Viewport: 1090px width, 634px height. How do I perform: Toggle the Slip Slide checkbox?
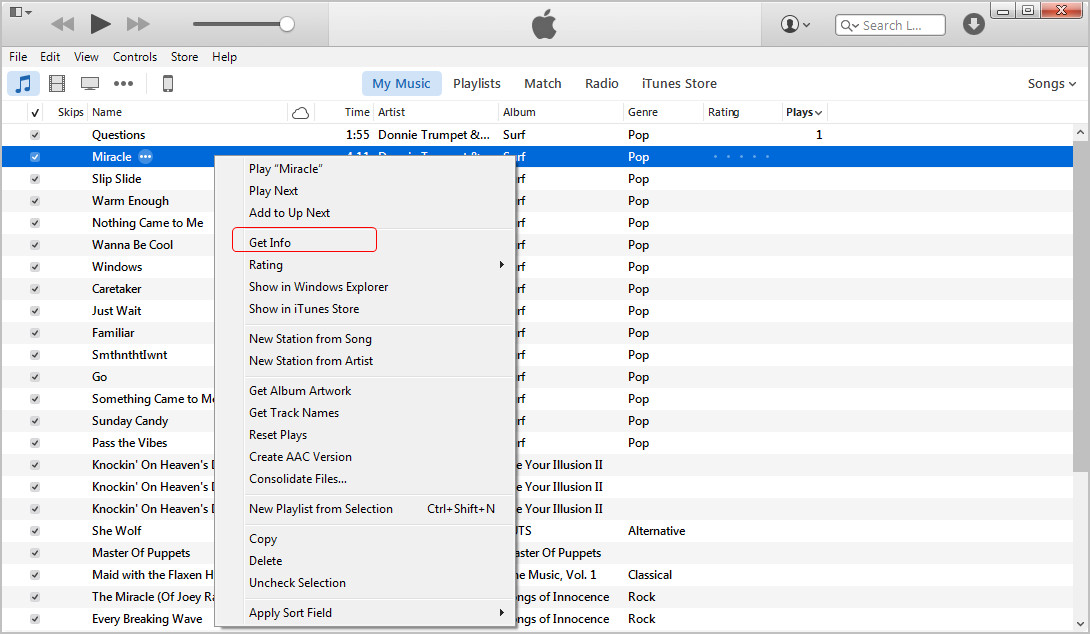[35, 179]
